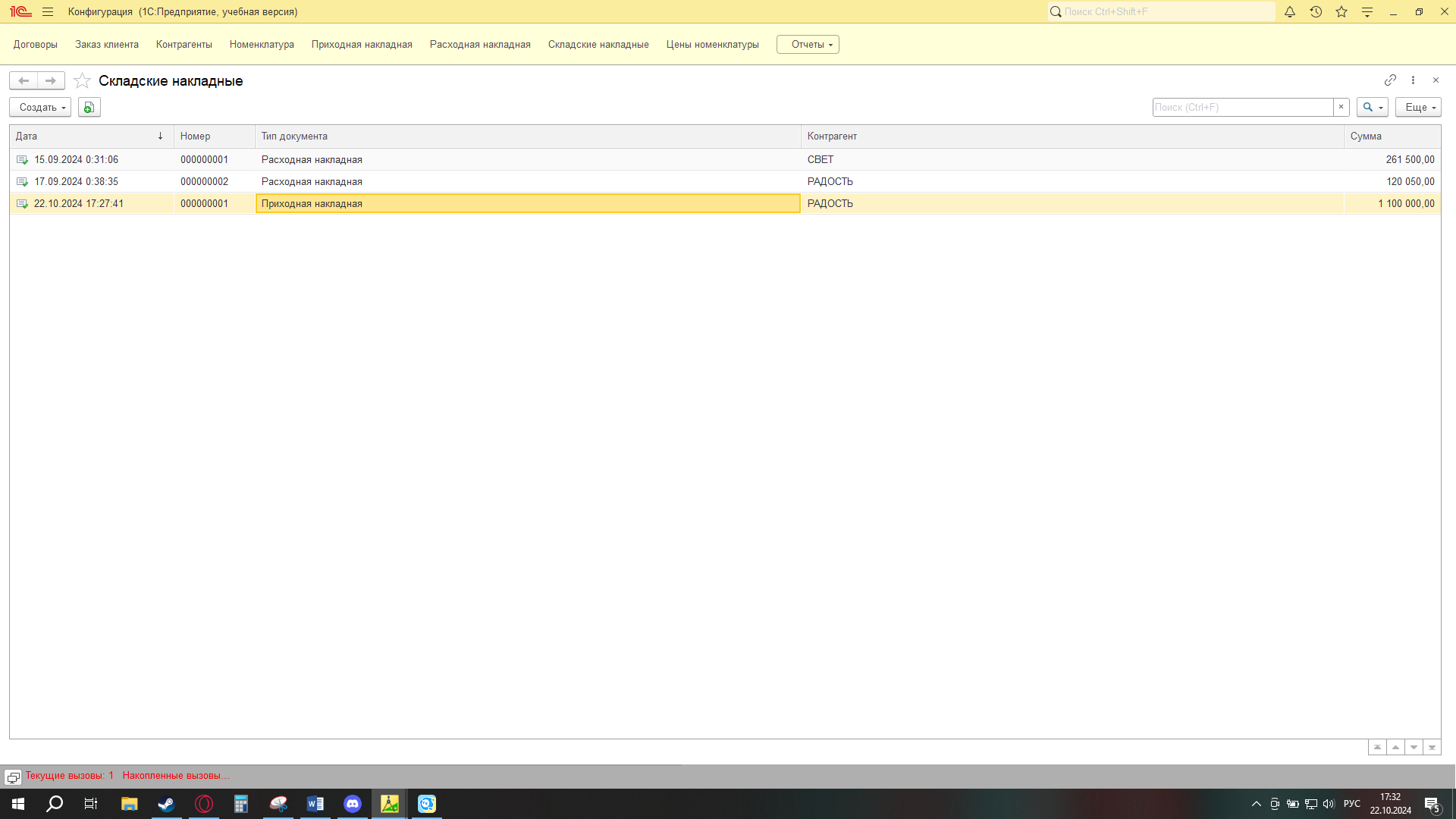Image resolution: width=1456 pixels, height=819 pixels.
Task: Open Windows Start menu
Action: pos(18,804)
